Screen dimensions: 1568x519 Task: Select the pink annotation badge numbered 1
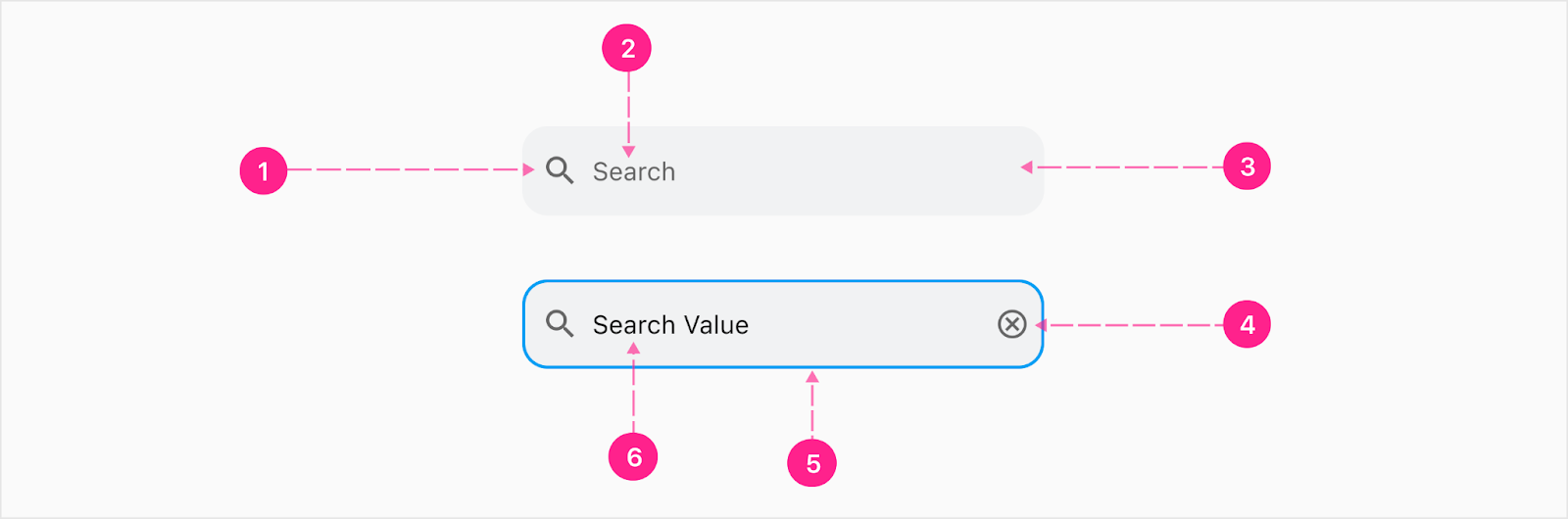click(x=264, y=170)
